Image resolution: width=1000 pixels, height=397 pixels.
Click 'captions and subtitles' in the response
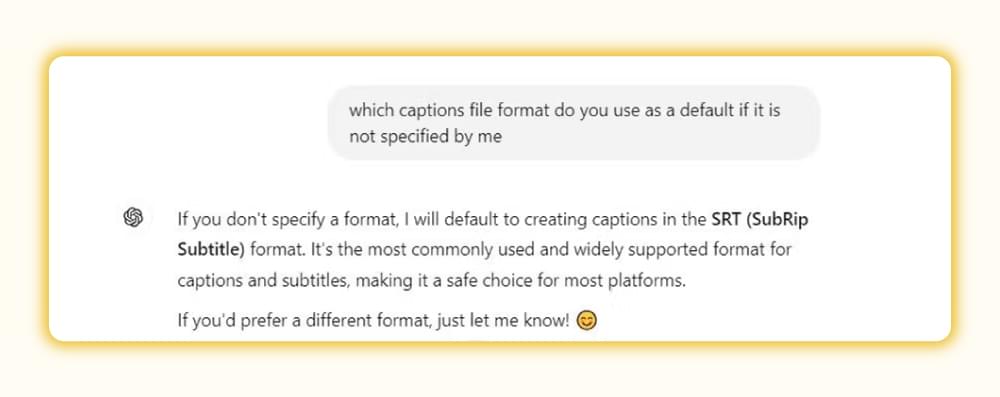(261, 281)
